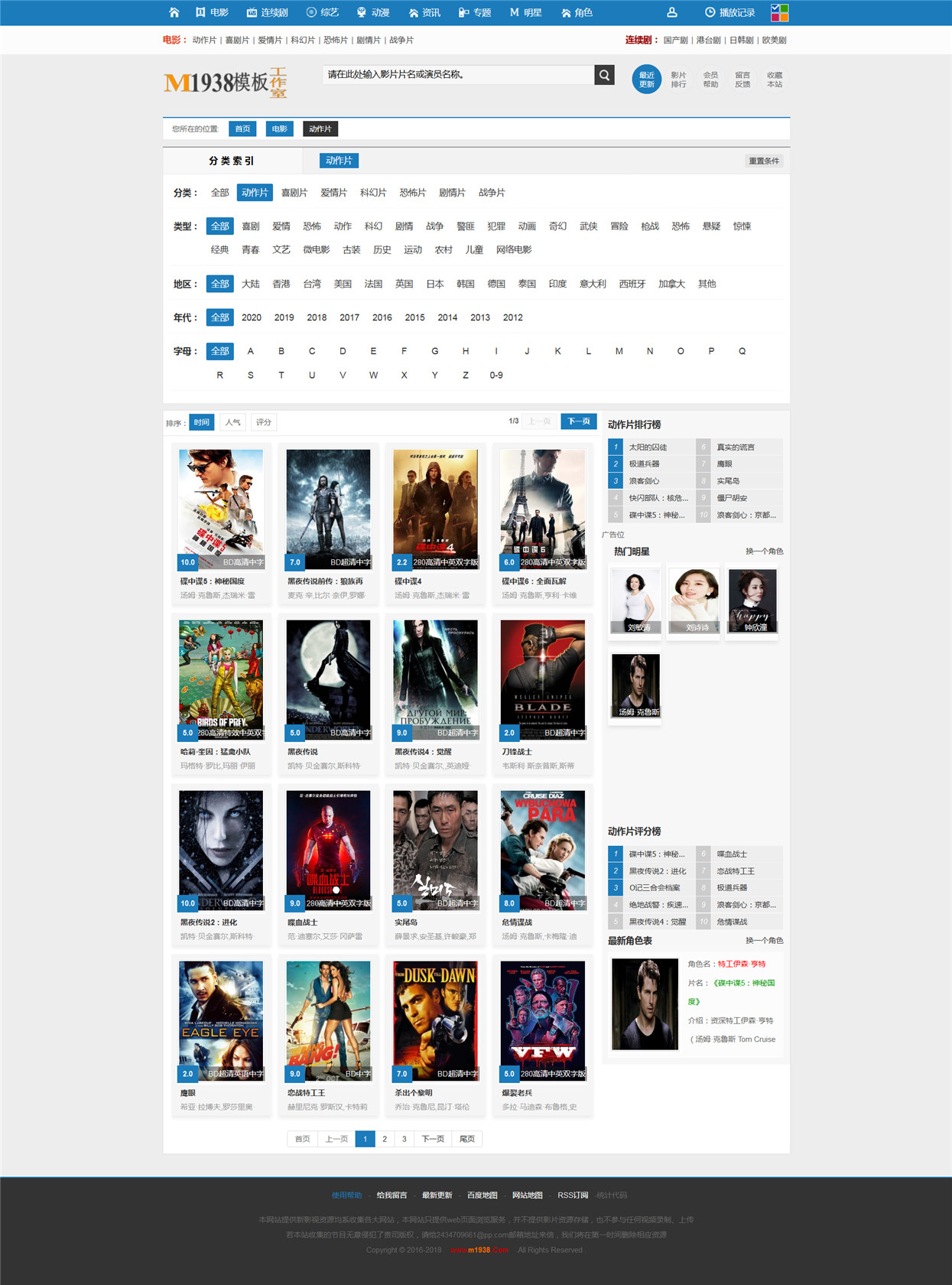
Task: Click the colorful grid icon in top bar
Action: click(779, 12)
